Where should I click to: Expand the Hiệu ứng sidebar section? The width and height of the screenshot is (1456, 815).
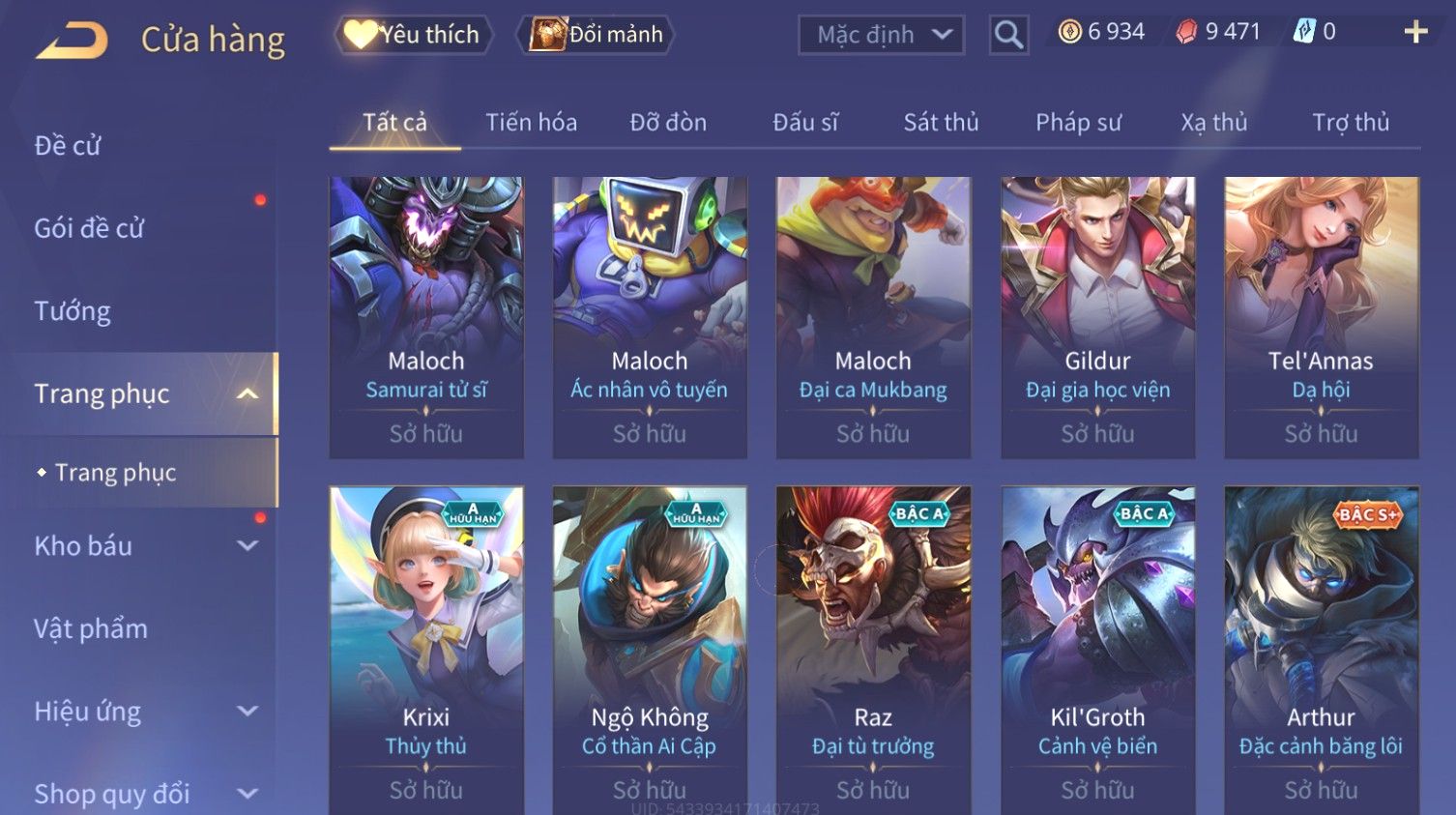248,711
